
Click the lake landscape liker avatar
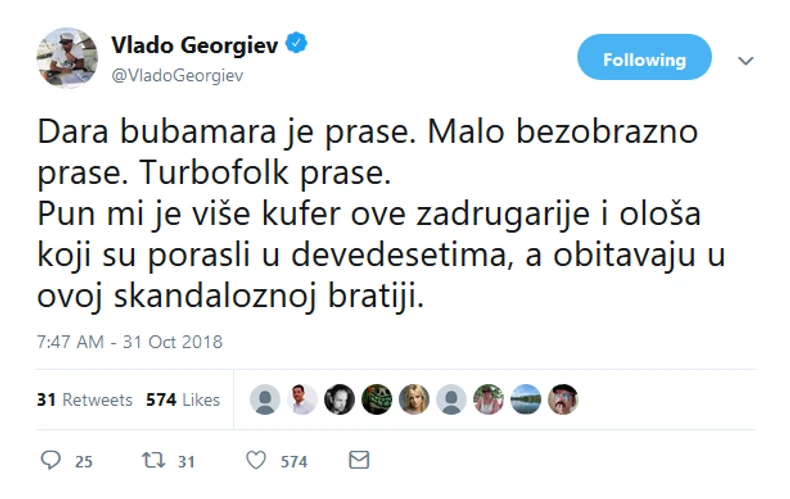(x=525, y=399)
